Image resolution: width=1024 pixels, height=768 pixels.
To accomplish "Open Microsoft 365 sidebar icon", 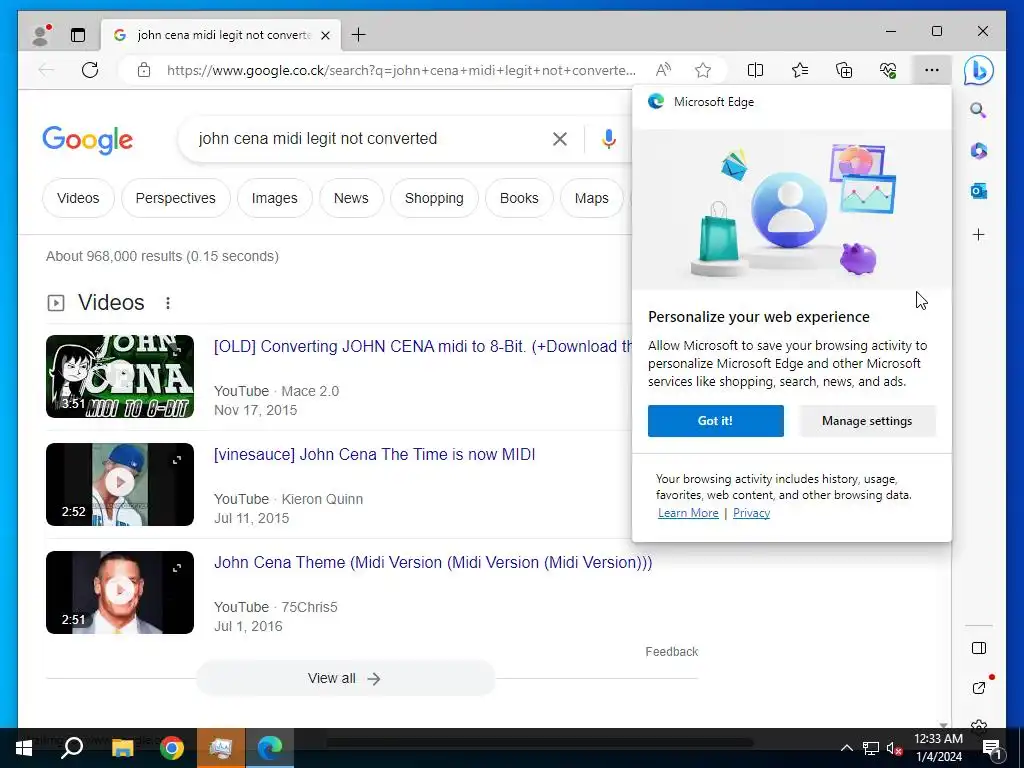I will (x=978, y=151).
